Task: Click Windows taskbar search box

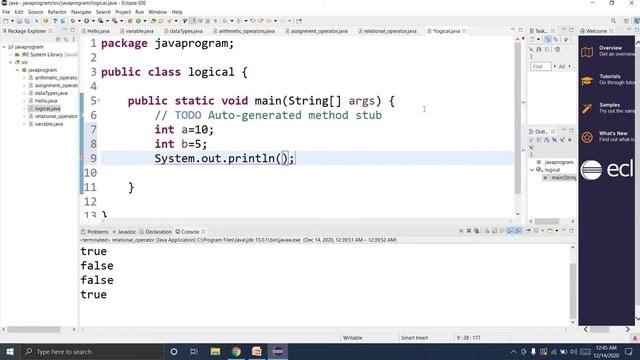Action: (92, 351)
